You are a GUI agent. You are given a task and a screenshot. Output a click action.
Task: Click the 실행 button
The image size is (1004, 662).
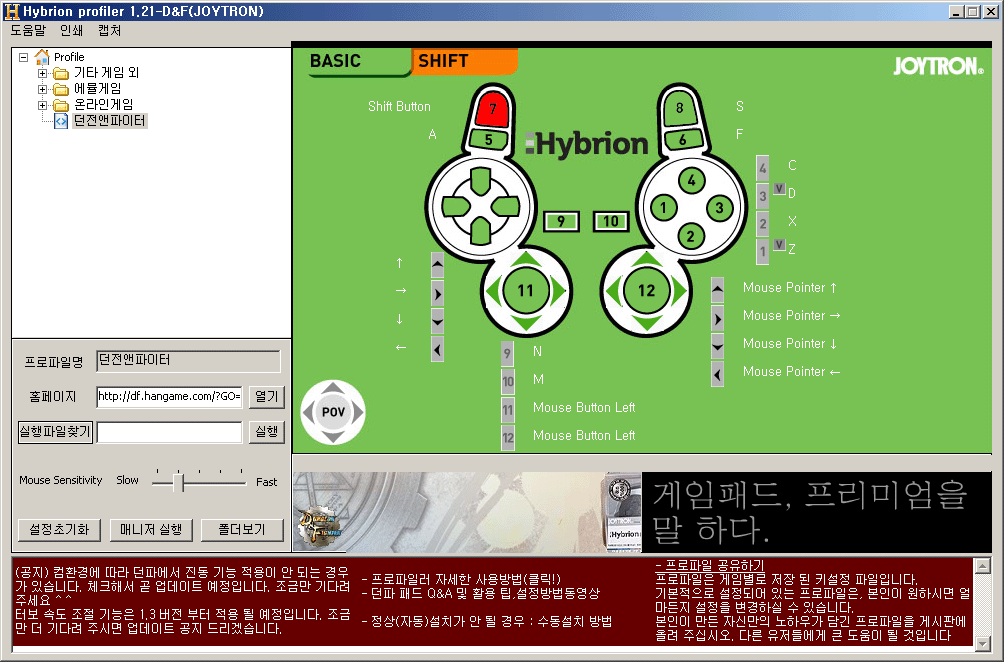point(266,432)
